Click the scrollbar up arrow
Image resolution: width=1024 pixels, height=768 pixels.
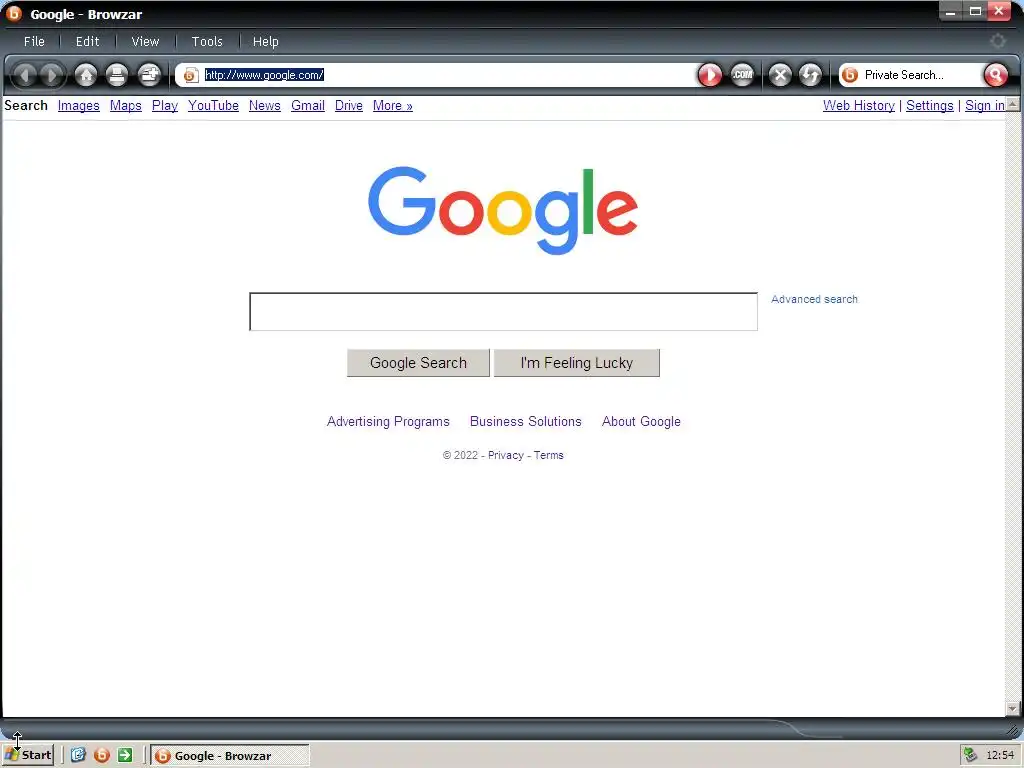tap(1012, 104)
